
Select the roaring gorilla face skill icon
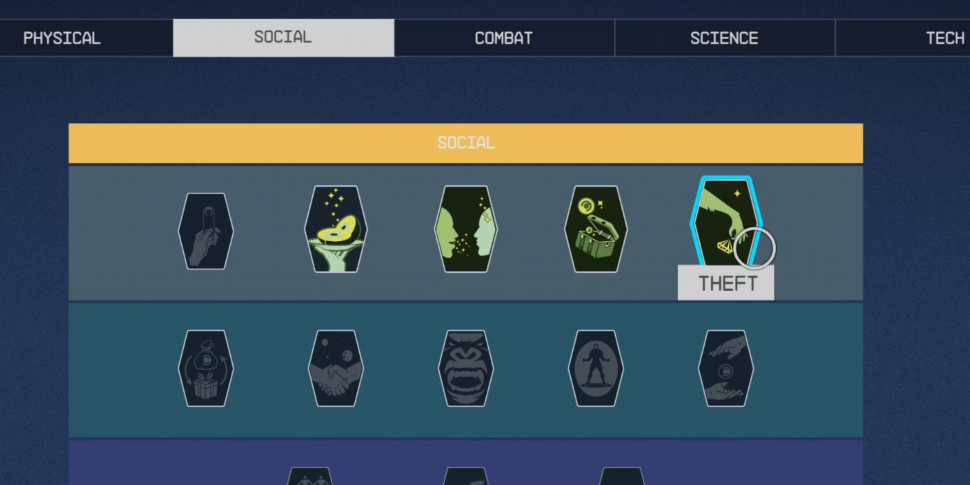[466, 368]
